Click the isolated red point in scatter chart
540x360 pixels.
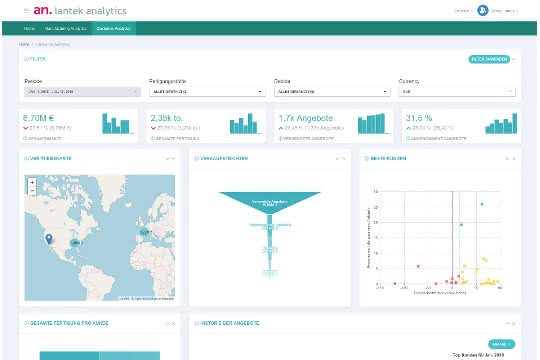point(418,266)
